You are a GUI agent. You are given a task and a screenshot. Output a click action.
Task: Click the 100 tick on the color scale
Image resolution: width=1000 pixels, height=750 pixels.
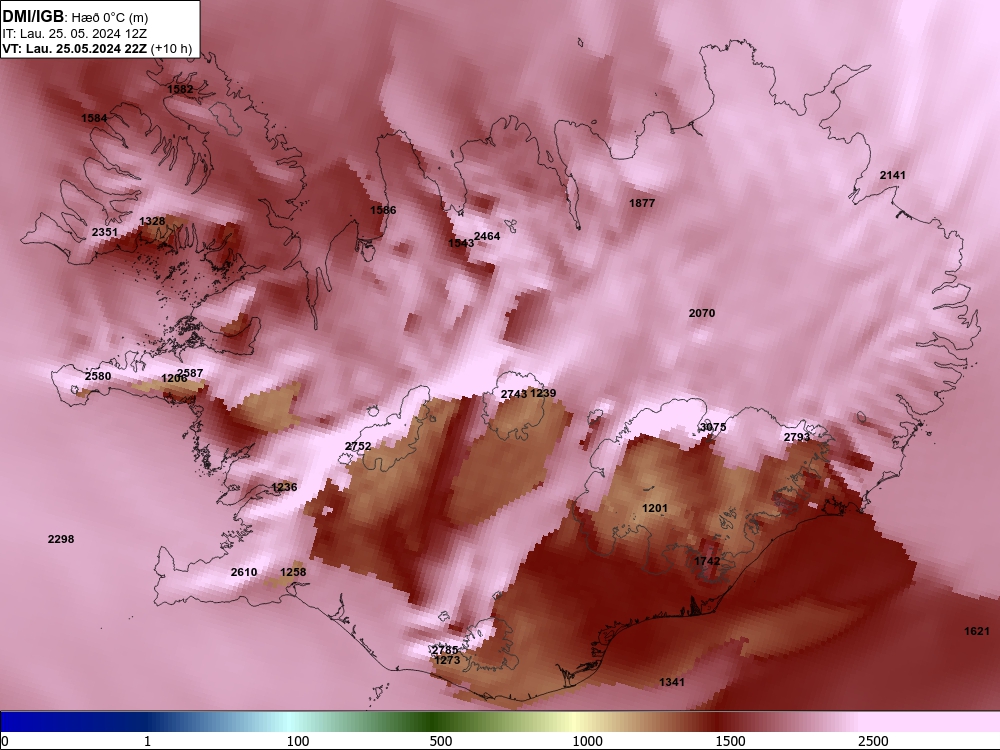tap(298, 741)
